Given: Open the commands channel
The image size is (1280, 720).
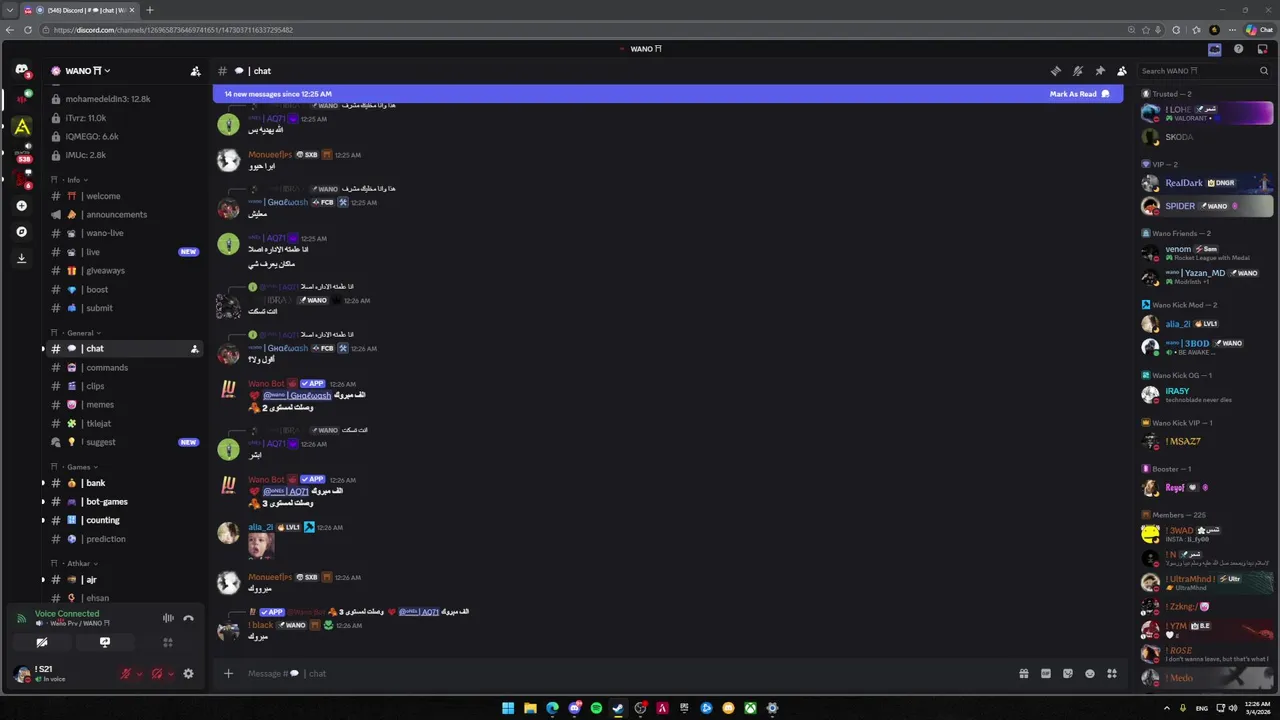Looking at the screenshot, I should tap(124, 368).
